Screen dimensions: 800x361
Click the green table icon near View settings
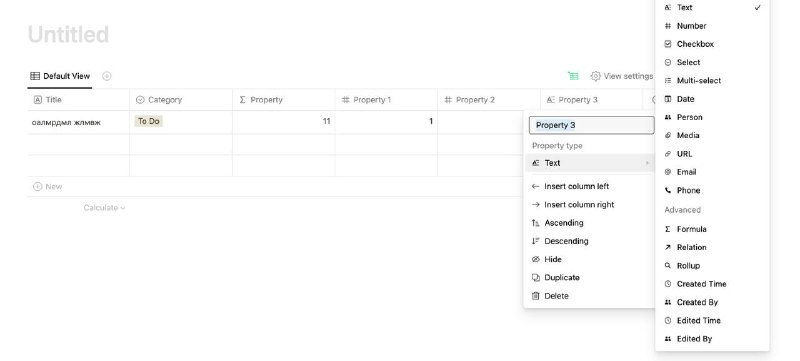(573, 76)
